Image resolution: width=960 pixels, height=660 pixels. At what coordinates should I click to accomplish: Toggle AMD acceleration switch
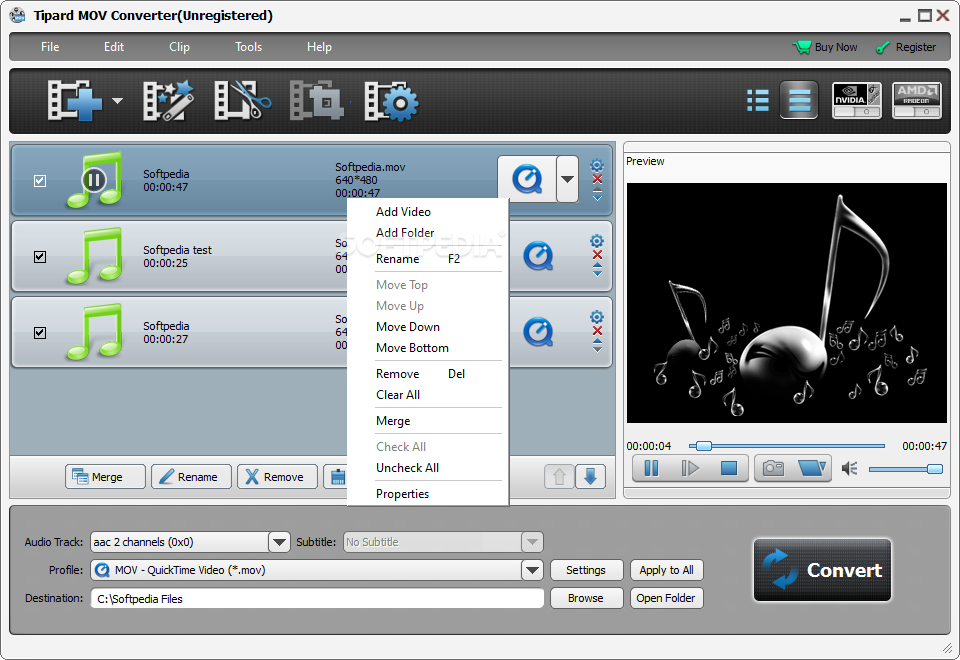click(x=917, y=100)
